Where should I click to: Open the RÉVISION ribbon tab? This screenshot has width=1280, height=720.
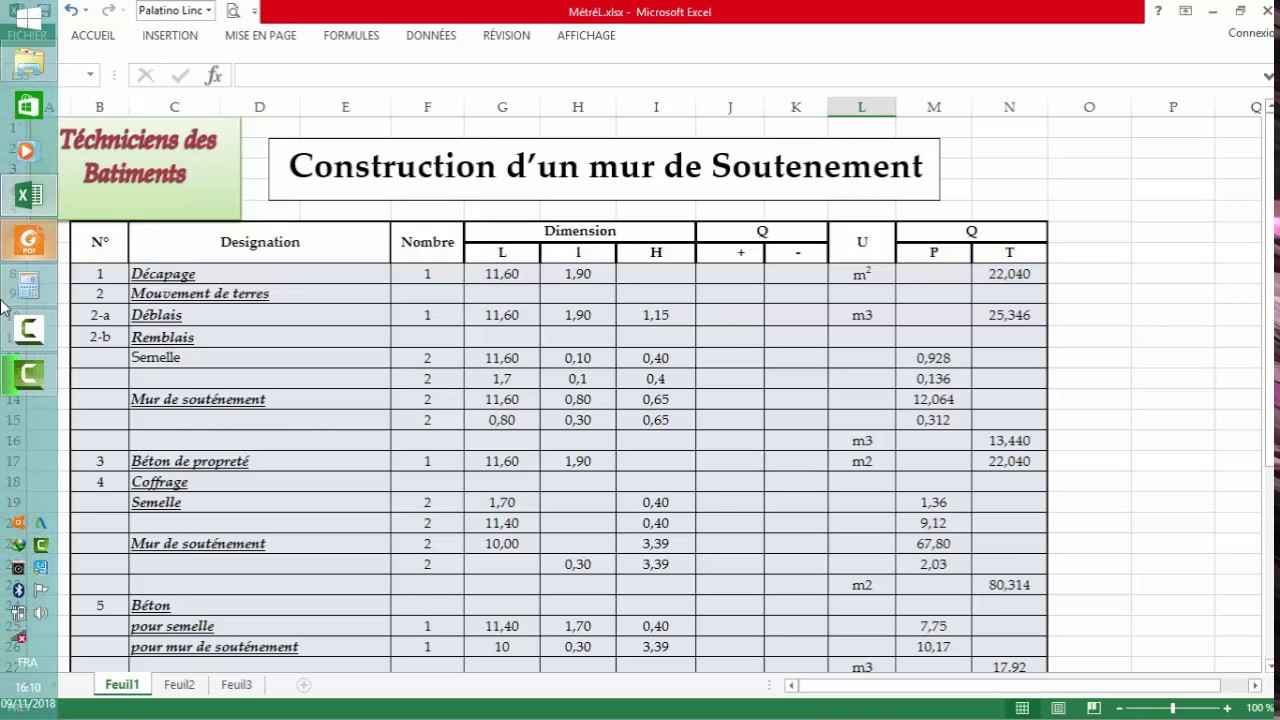tap(507, 35)
